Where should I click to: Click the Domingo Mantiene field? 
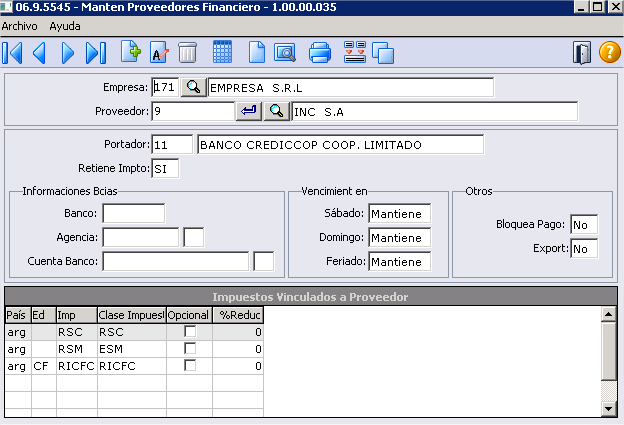(x=400, y=238)
